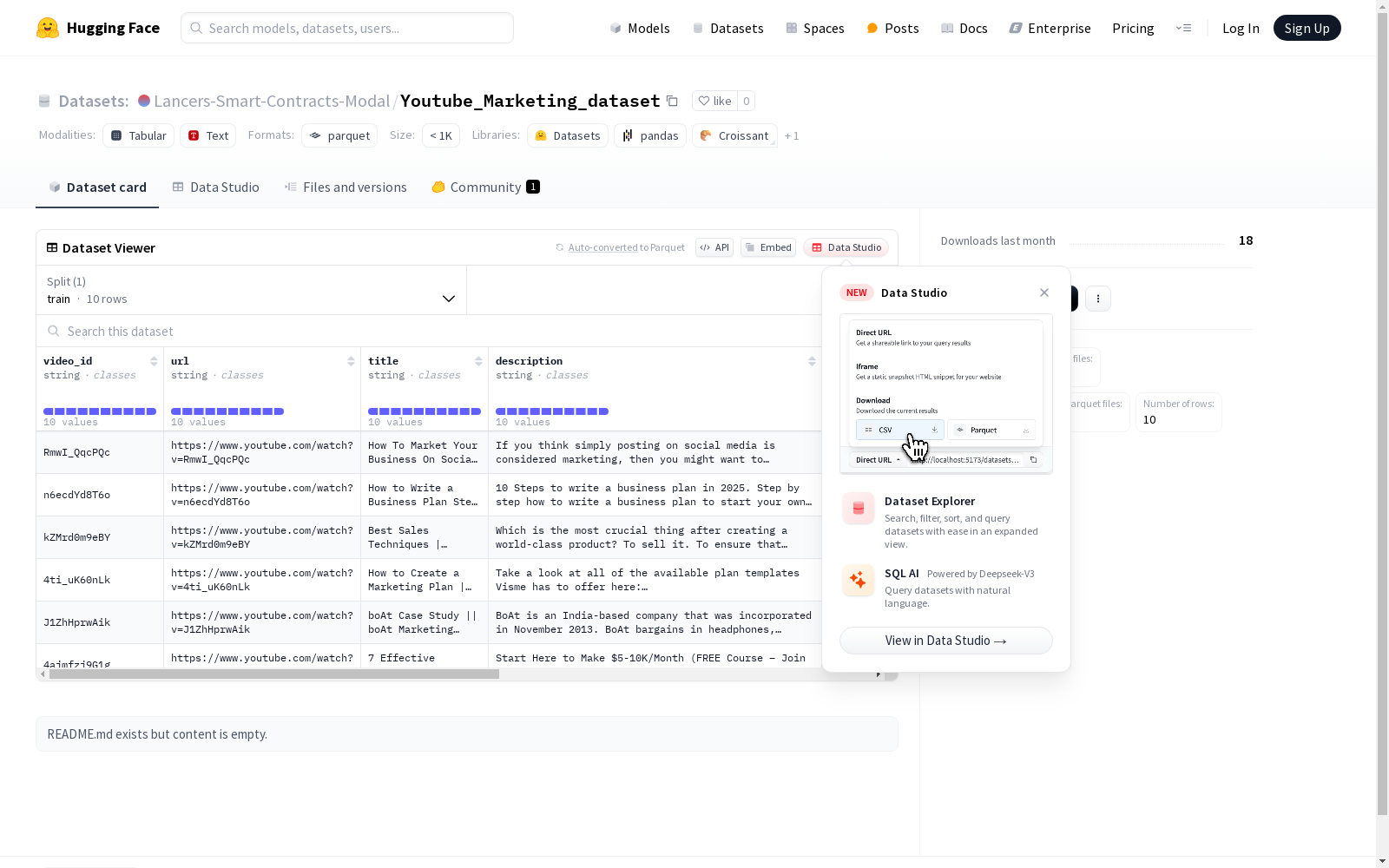
Task: Open Spaces in the top navigation
Action: pos(814,28)
